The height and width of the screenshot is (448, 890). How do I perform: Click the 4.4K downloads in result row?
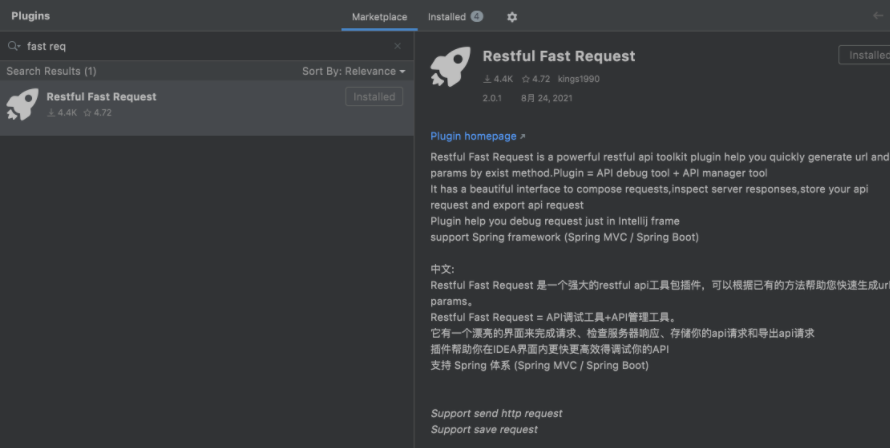[62, 112]
